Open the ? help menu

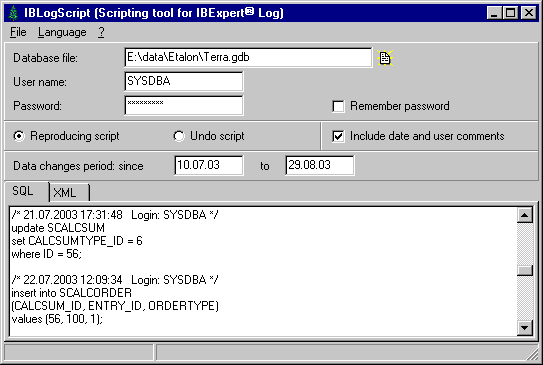tap(101, 32)
